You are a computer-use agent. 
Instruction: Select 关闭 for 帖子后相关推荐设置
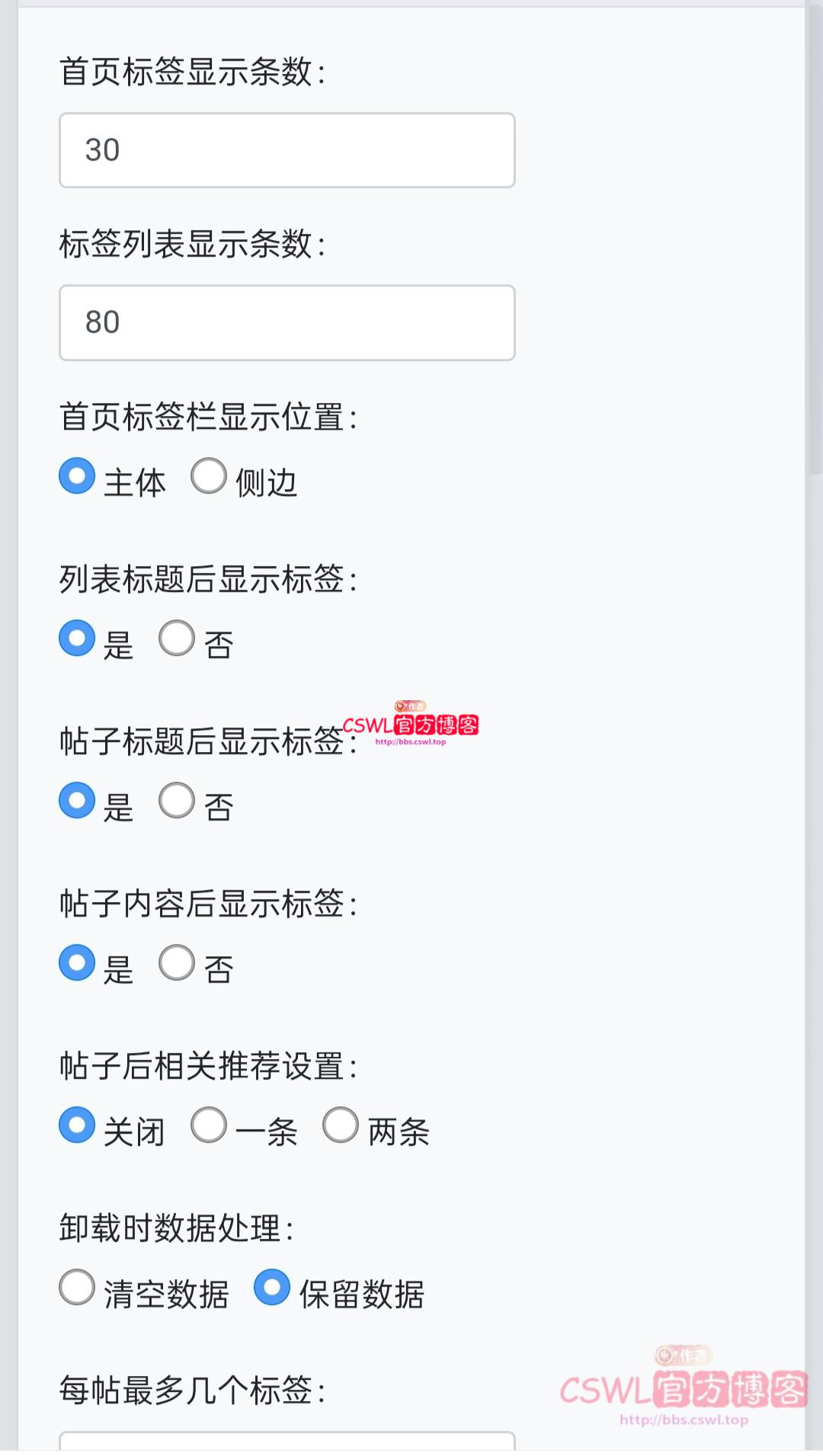(x=76, y=1126)
